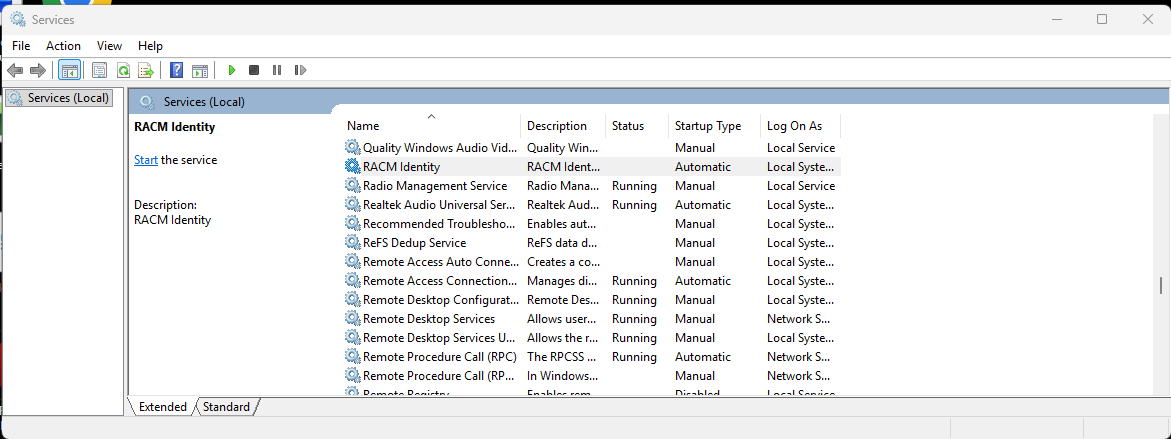
Task: Click gear icon beside RACM Identity
Action: click(x=352, y=166)
